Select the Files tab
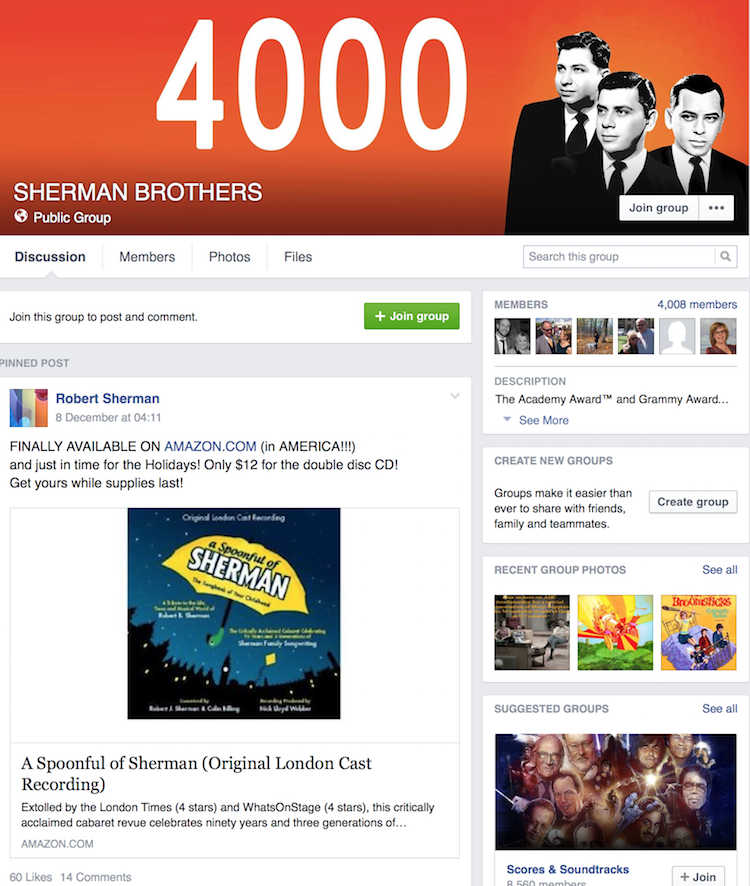The width and height of the screenshot is (750, 886). click(x=298, y=257)
